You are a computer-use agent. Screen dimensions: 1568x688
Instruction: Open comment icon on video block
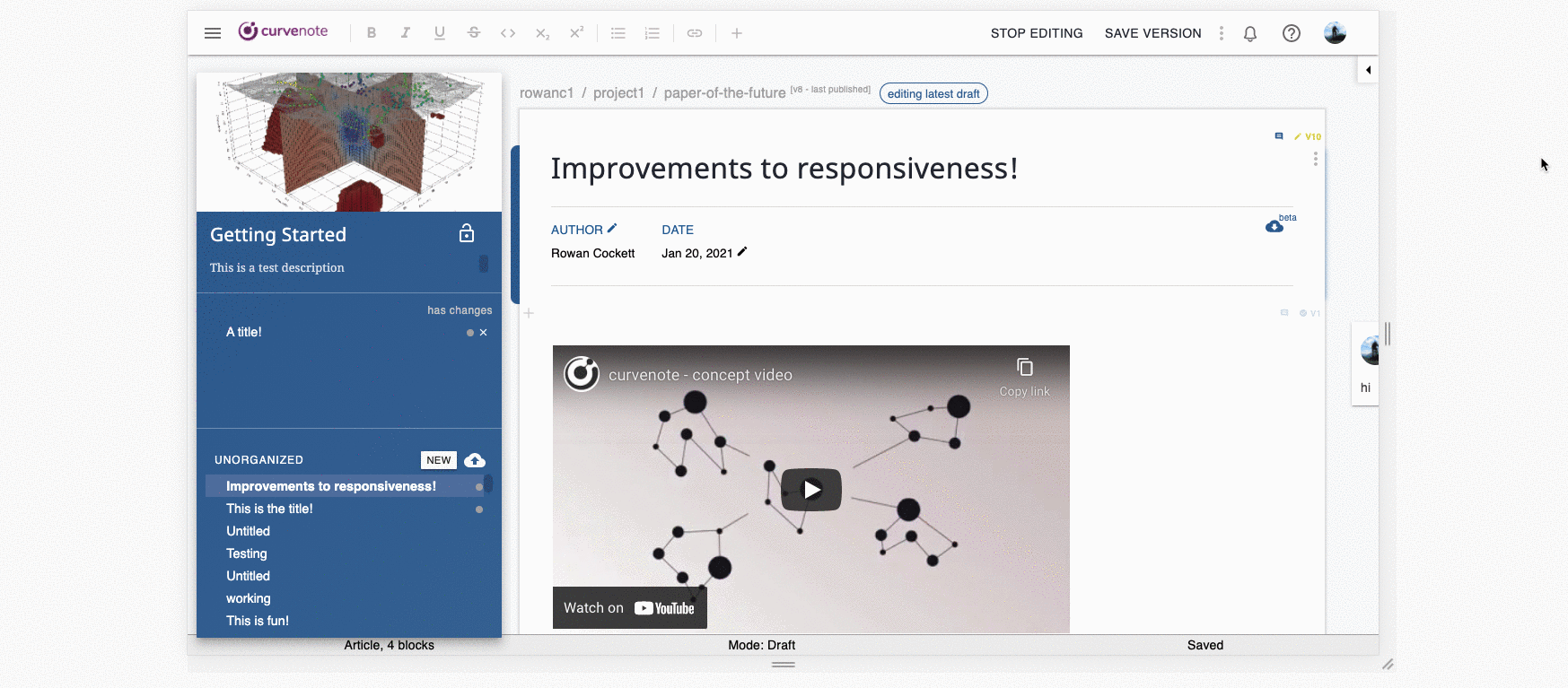pyautogui.click(x=1284, y=313)
